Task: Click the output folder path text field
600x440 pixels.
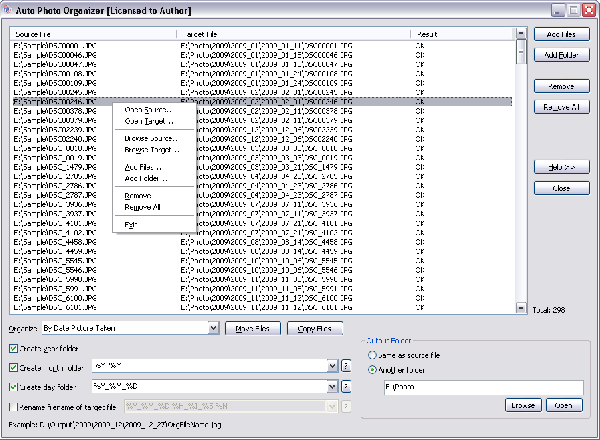Action: pyautogui.click(x=475, y=387)
